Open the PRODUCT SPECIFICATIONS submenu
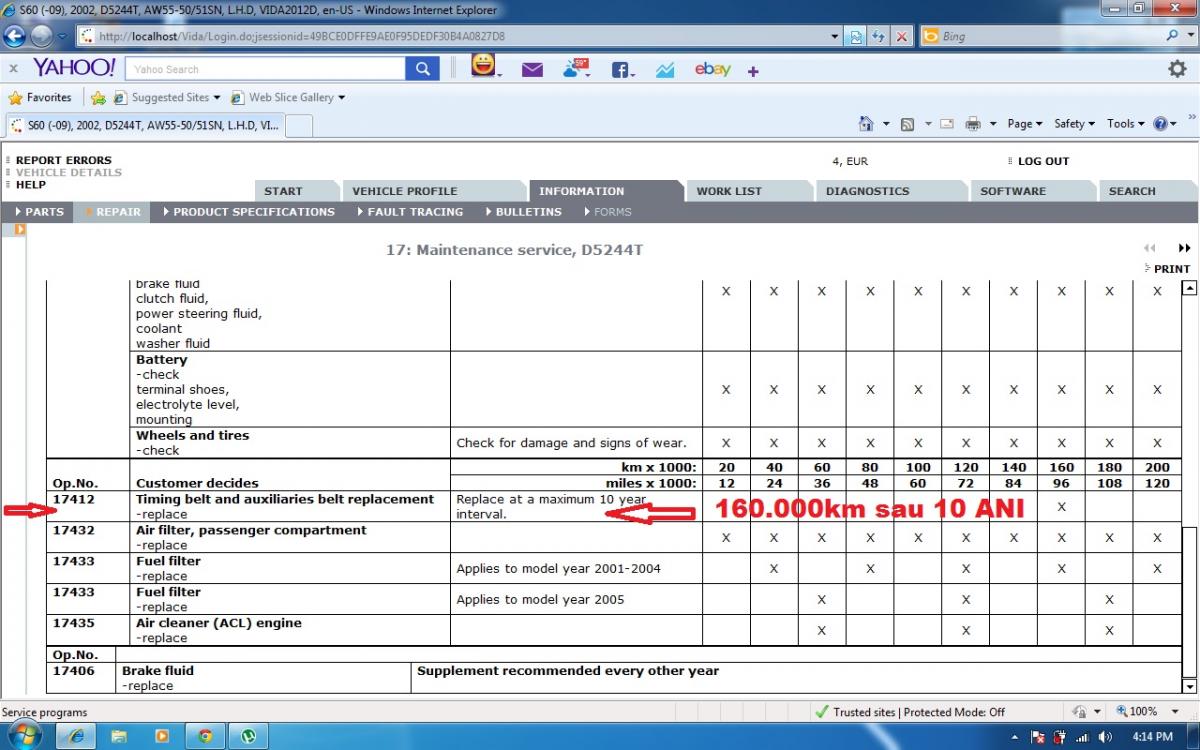Screen dimensions: 1200x750 [248, 212]
